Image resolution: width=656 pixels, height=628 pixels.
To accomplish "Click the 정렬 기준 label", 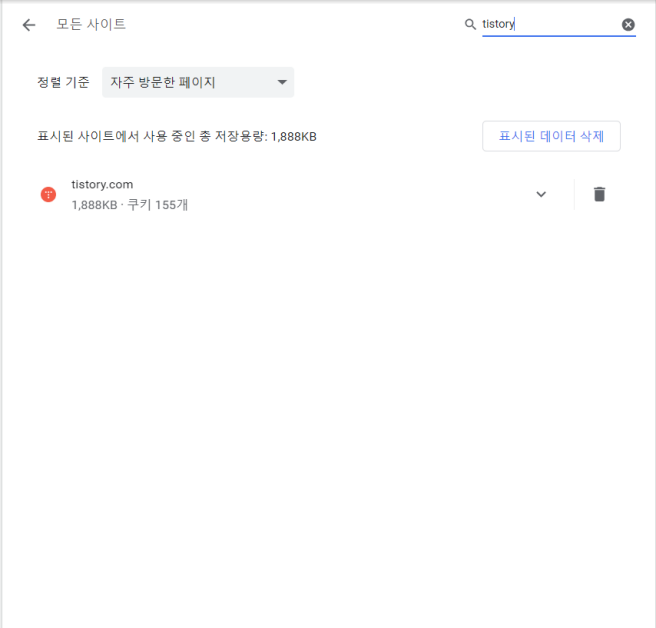I will pos(63,82).
